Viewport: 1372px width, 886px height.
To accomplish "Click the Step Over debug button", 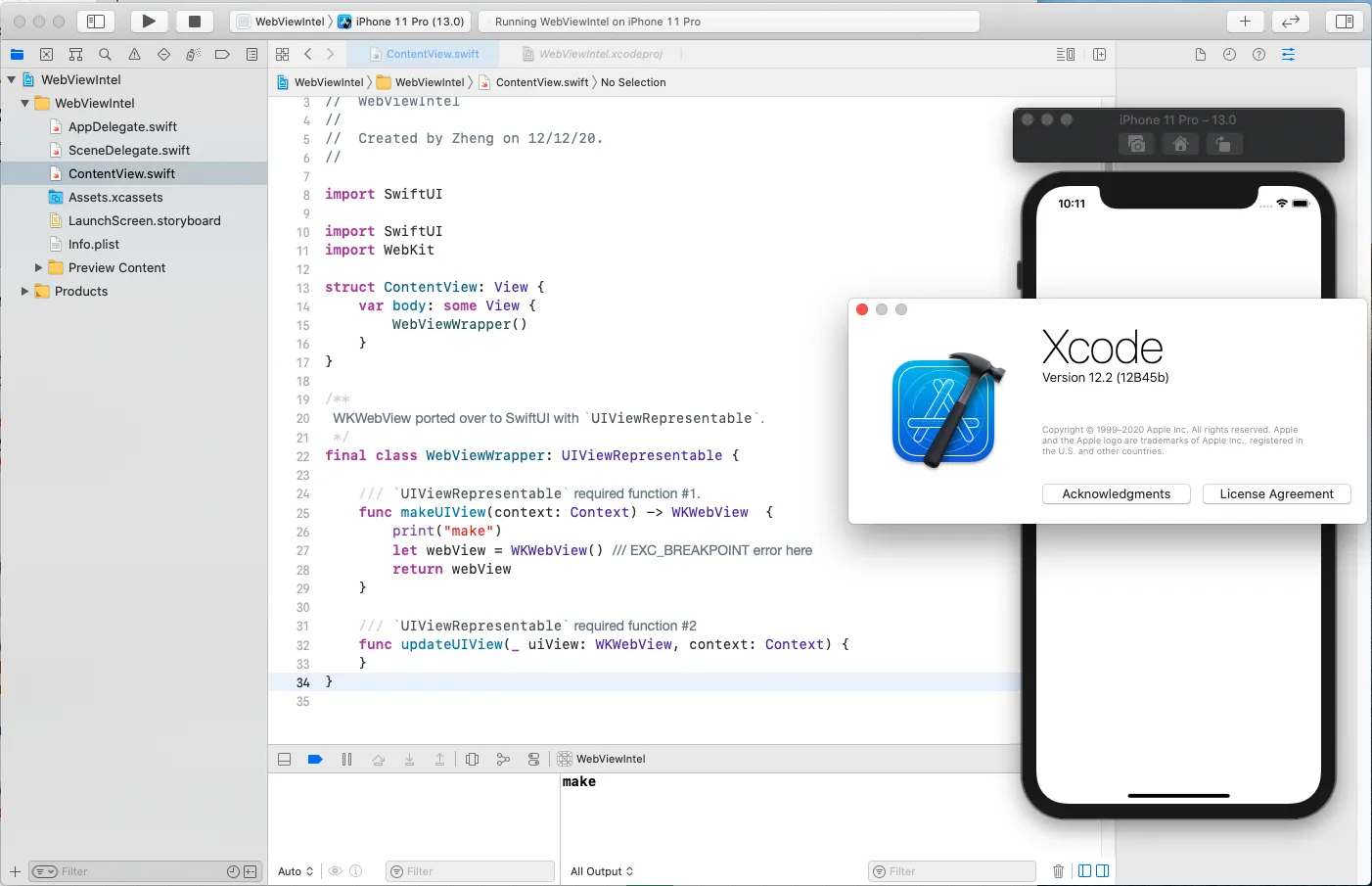I will pos(378,759).
